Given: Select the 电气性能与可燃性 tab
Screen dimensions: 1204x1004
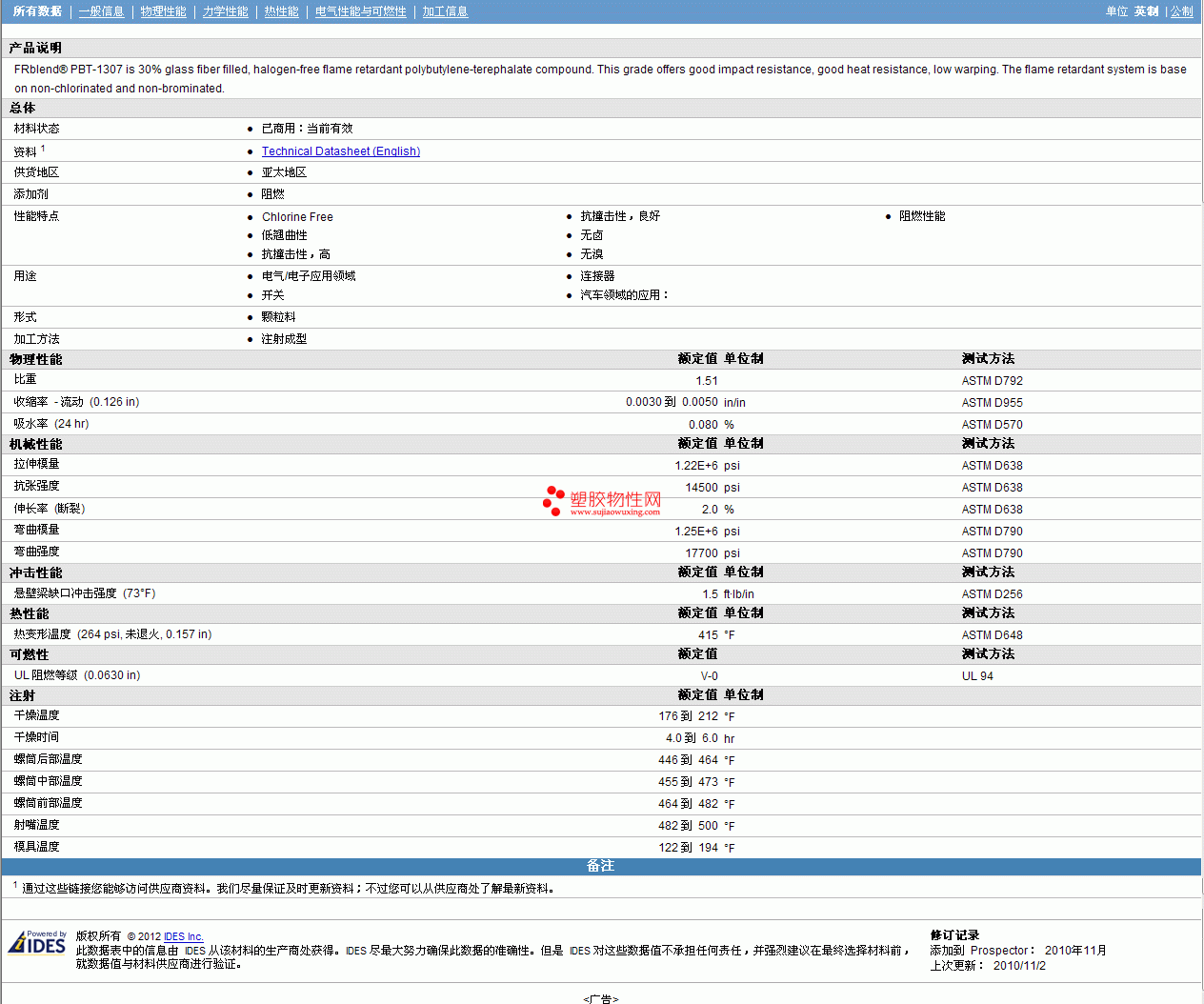Looking at the screenshot, I should coord(360,11).
